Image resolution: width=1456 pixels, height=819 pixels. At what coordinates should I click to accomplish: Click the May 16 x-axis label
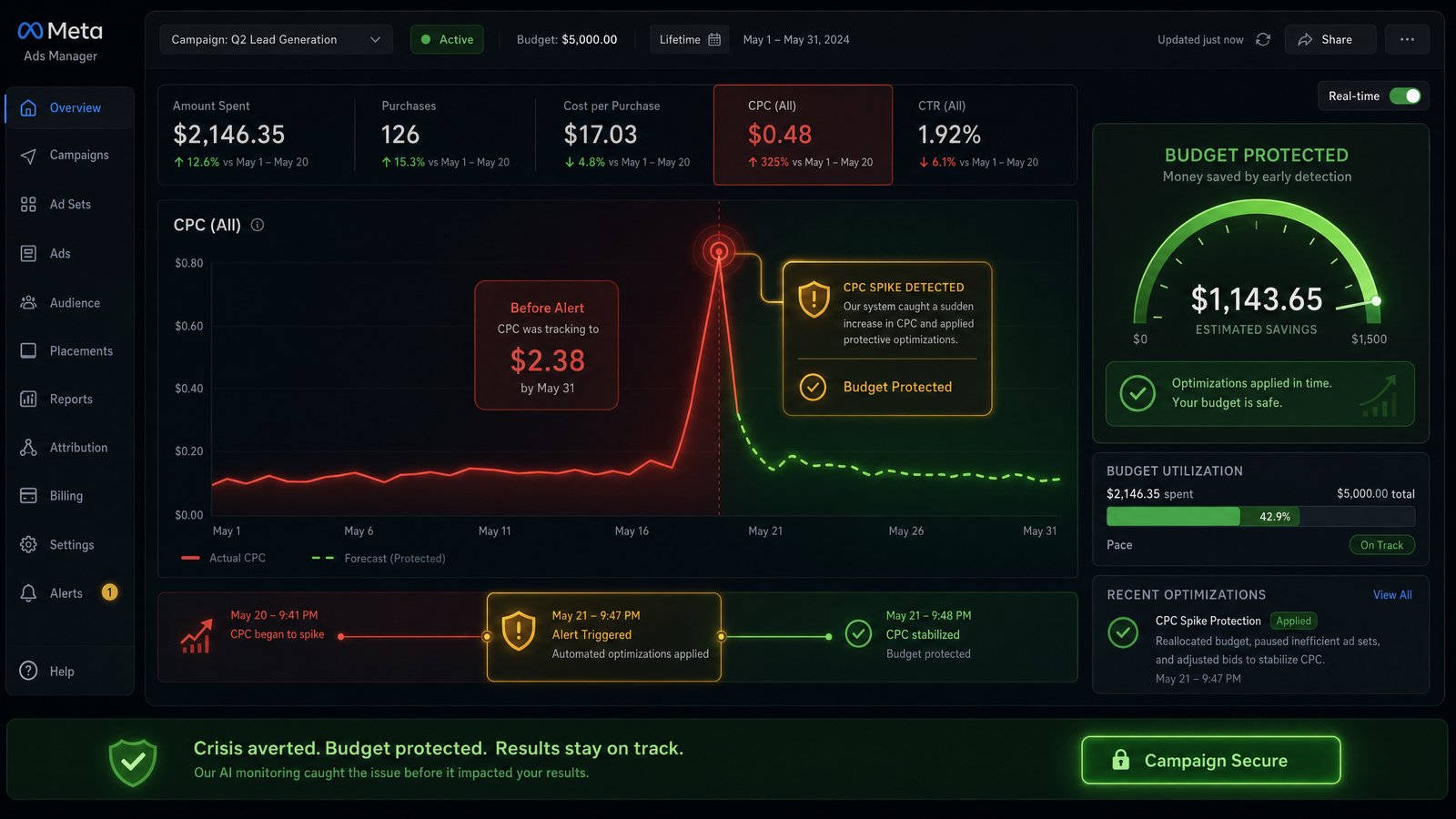click(632, 531)
